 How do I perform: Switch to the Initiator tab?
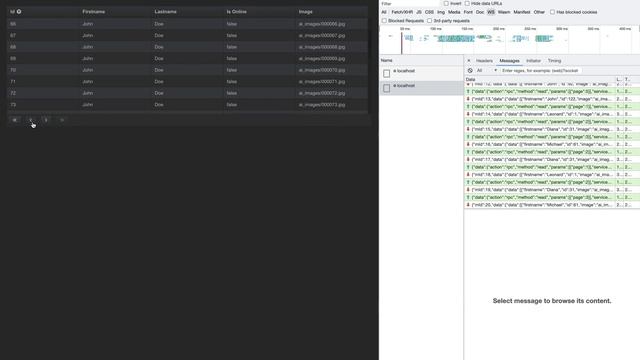pyautogui.click(x=533, y=61)
